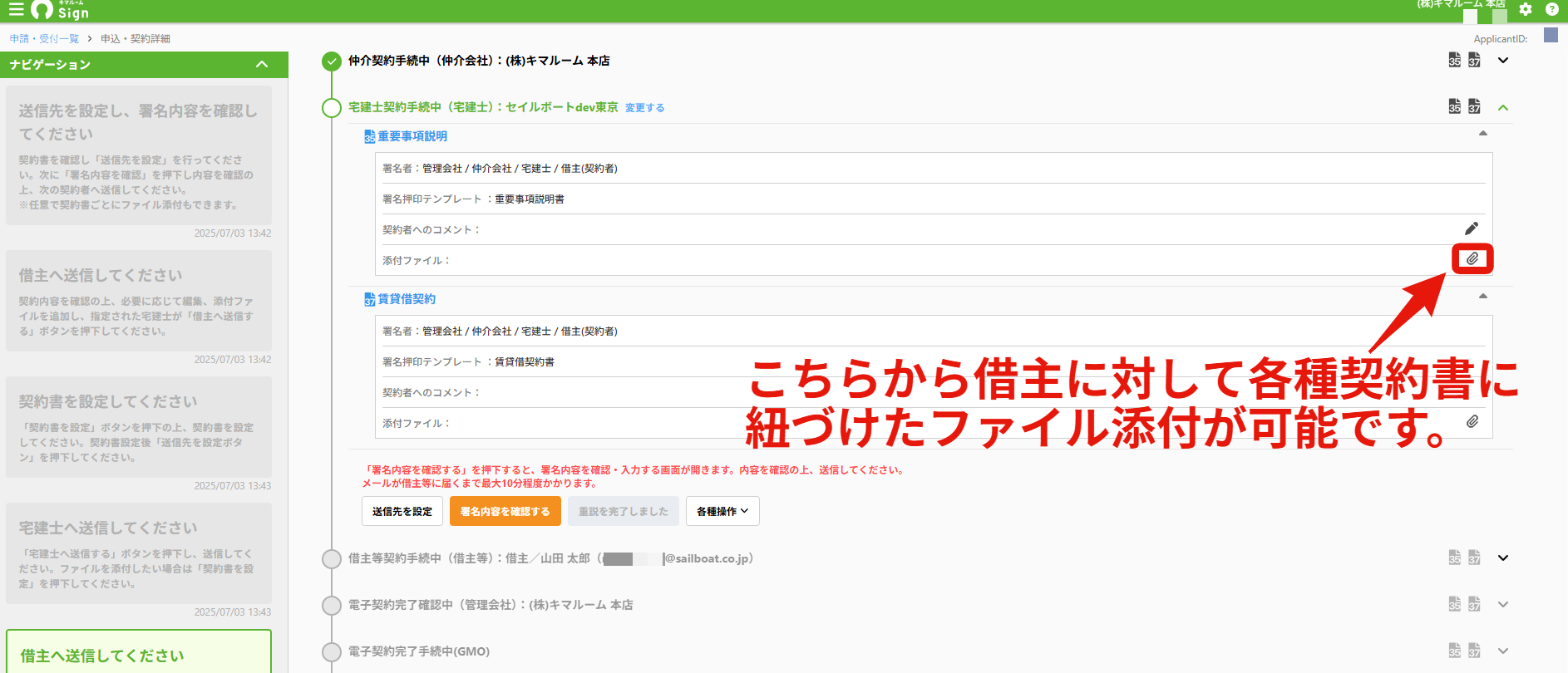Viewport: 1568px width, 673px height.
Task: Attach a file to 重要事項説明 via paperclip
Action: click(x=1472, y=258)
